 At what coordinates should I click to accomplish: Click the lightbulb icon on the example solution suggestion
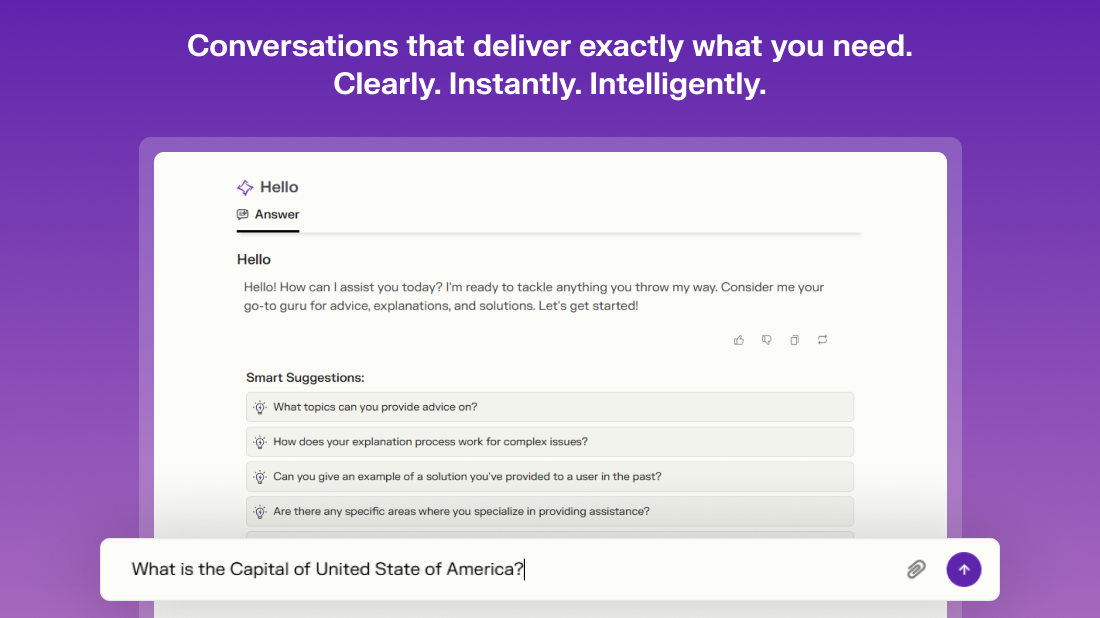click(260, 477)
